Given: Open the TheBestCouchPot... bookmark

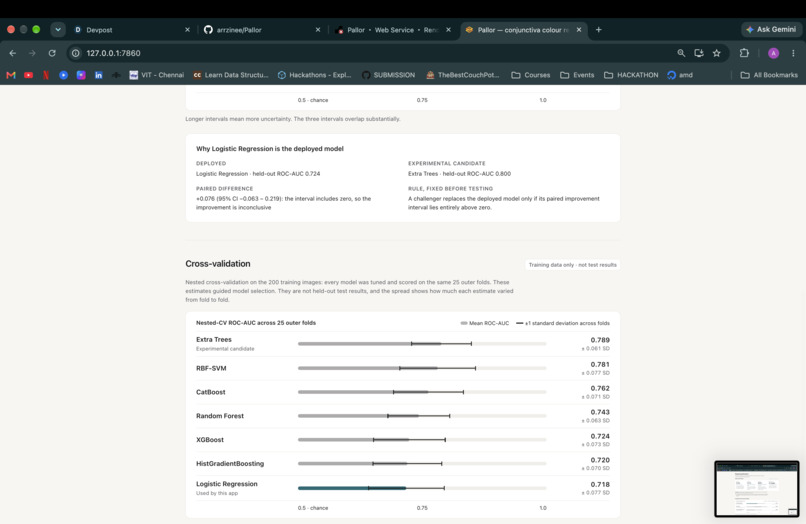Looking at the screenshot, I should 463,75.
